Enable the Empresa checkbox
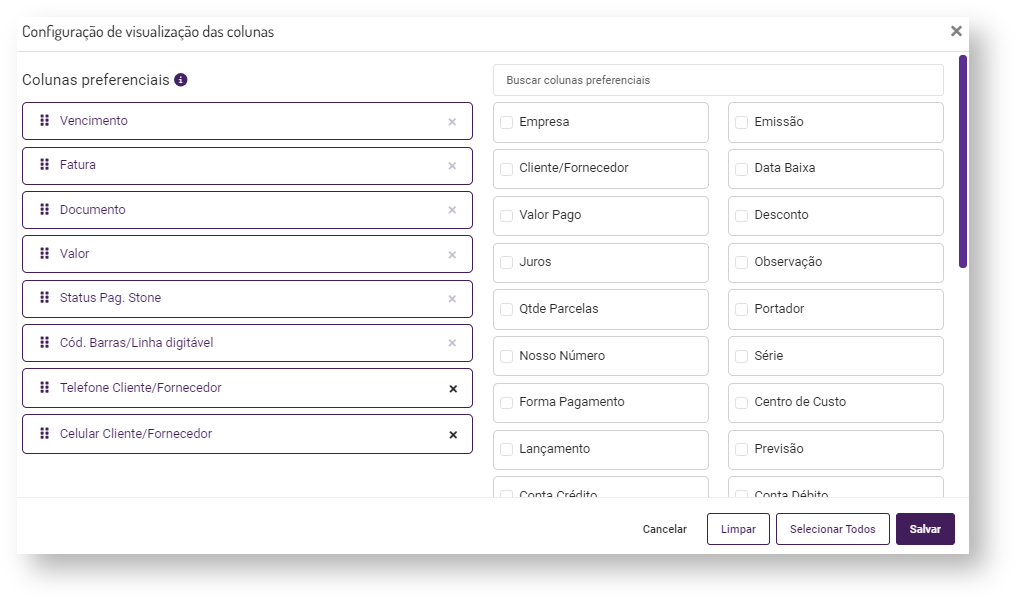Image resolution: width=1017 pixels, height=602 pixels. click(x=507, y=122)
